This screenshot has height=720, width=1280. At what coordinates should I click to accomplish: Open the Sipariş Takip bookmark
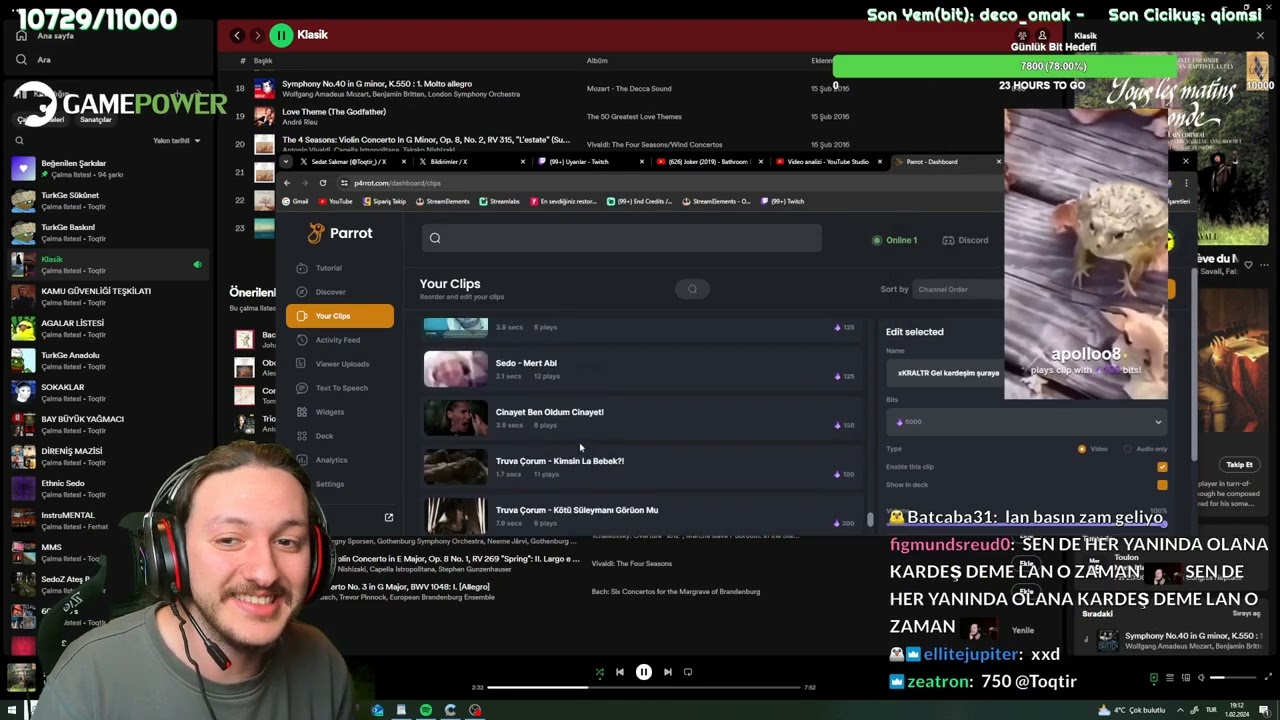[x=384, y=201]
